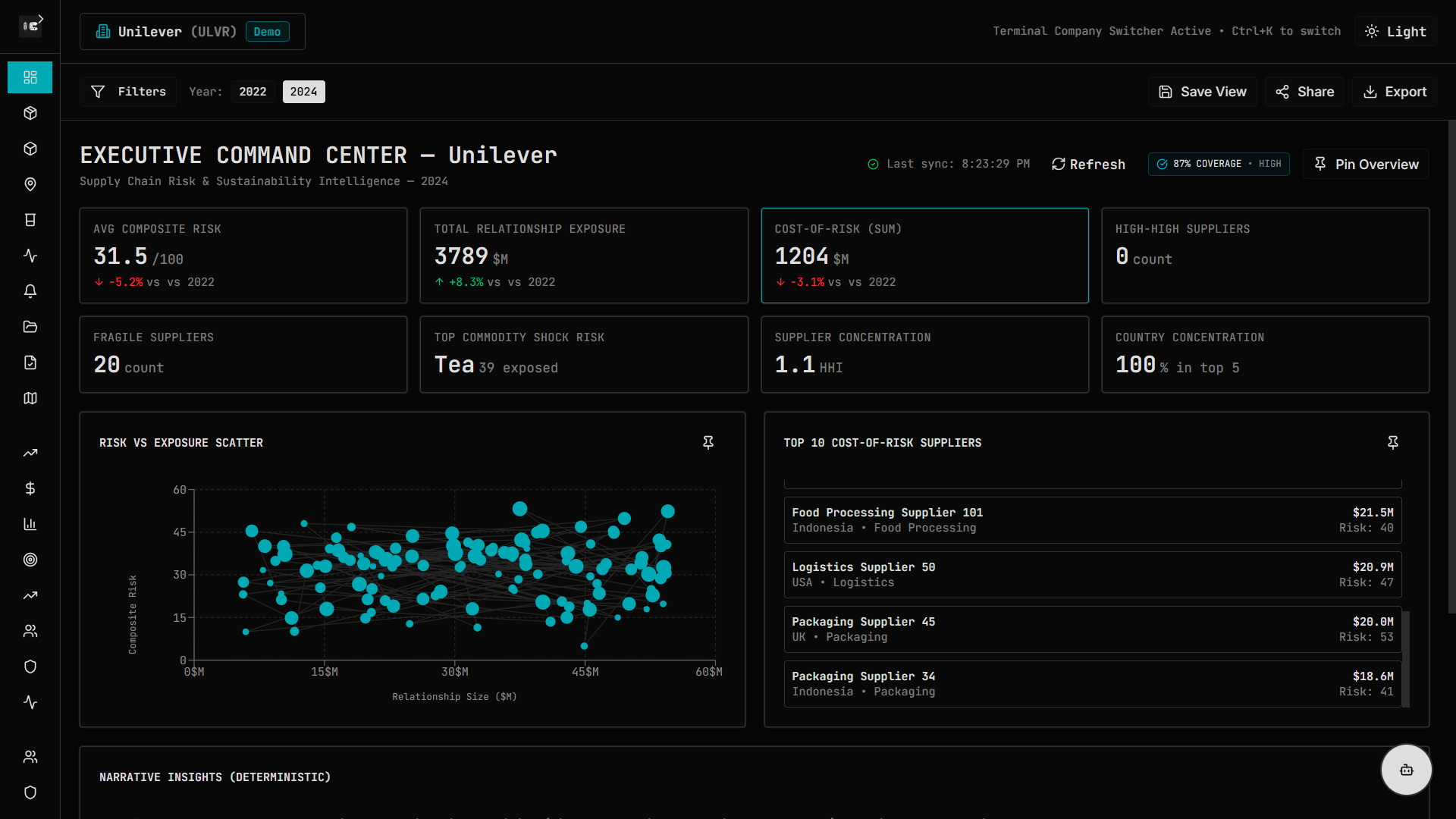Open the chatbot assistant floating button
This screenshot has height=819, width=1456.
click(1406, 770)
